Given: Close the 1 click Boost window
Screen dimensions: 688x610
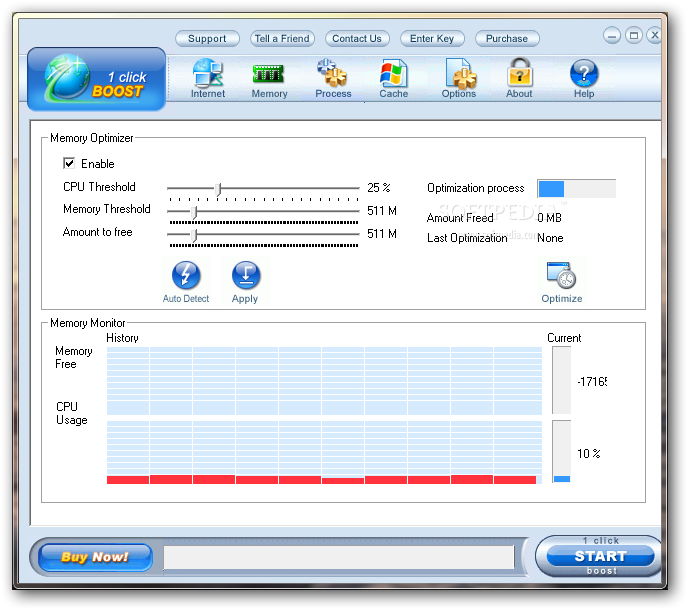Looking at the screenshot, I should click(655, 35).
